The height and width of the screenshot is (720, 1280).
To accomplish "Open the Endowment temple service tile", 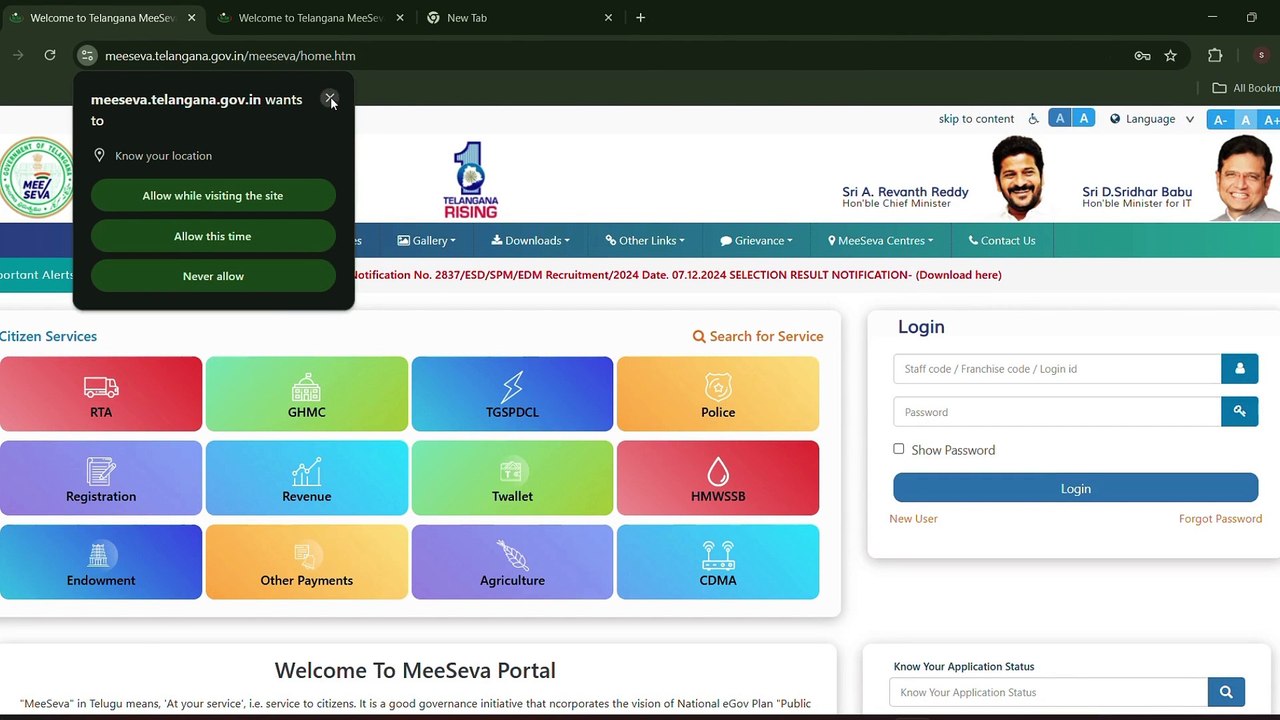I will click(x=101, y=562).
